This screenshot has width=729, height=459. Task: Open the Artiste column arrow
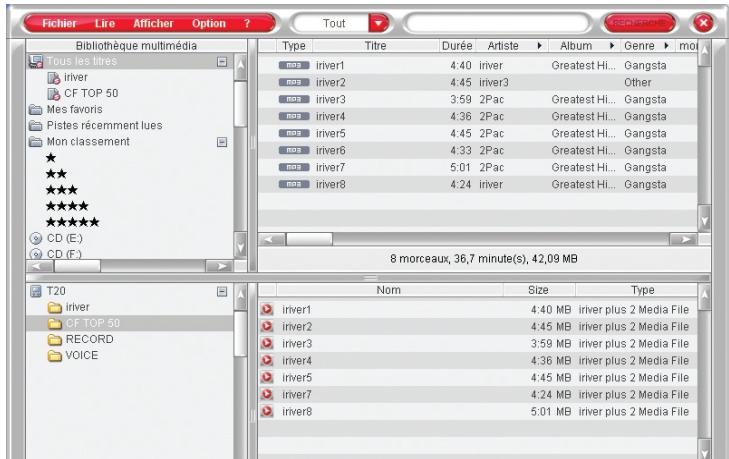pyautogui.click(x=539, y=46)
